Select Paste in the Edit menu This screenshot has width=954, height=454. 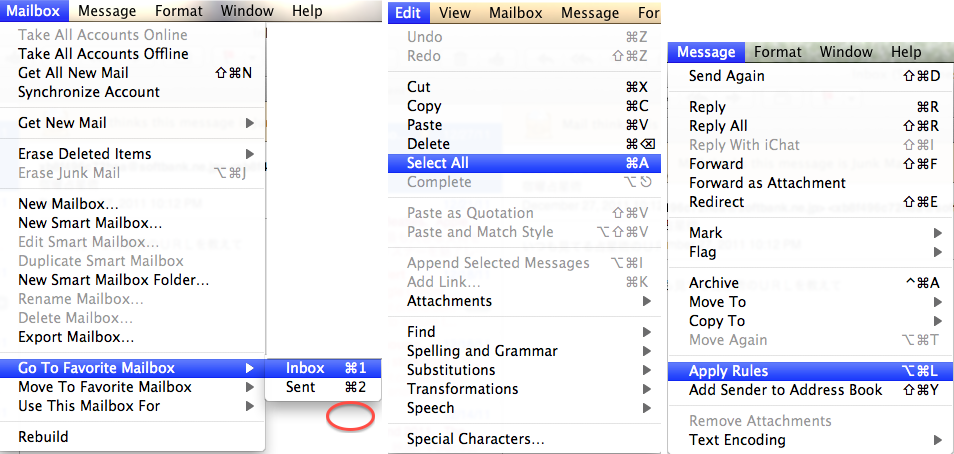[524, 125]
